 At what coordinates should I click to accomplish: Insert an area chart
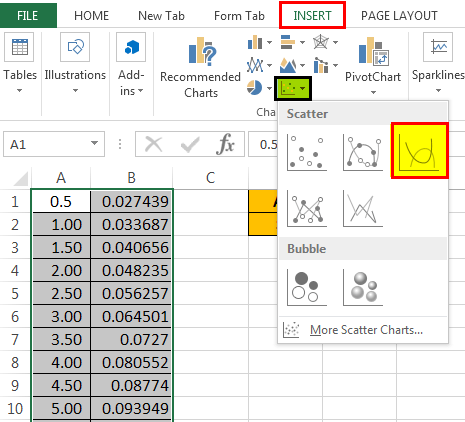[x=288, y=65]
